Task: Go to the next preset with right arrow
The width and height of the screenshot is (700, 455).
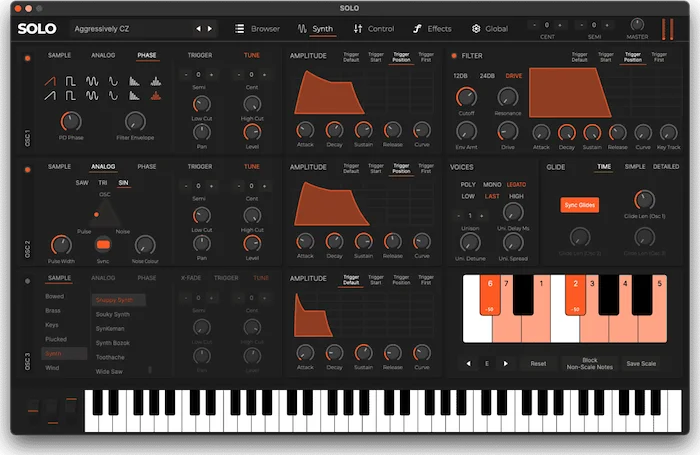Action: coord(210,29)
